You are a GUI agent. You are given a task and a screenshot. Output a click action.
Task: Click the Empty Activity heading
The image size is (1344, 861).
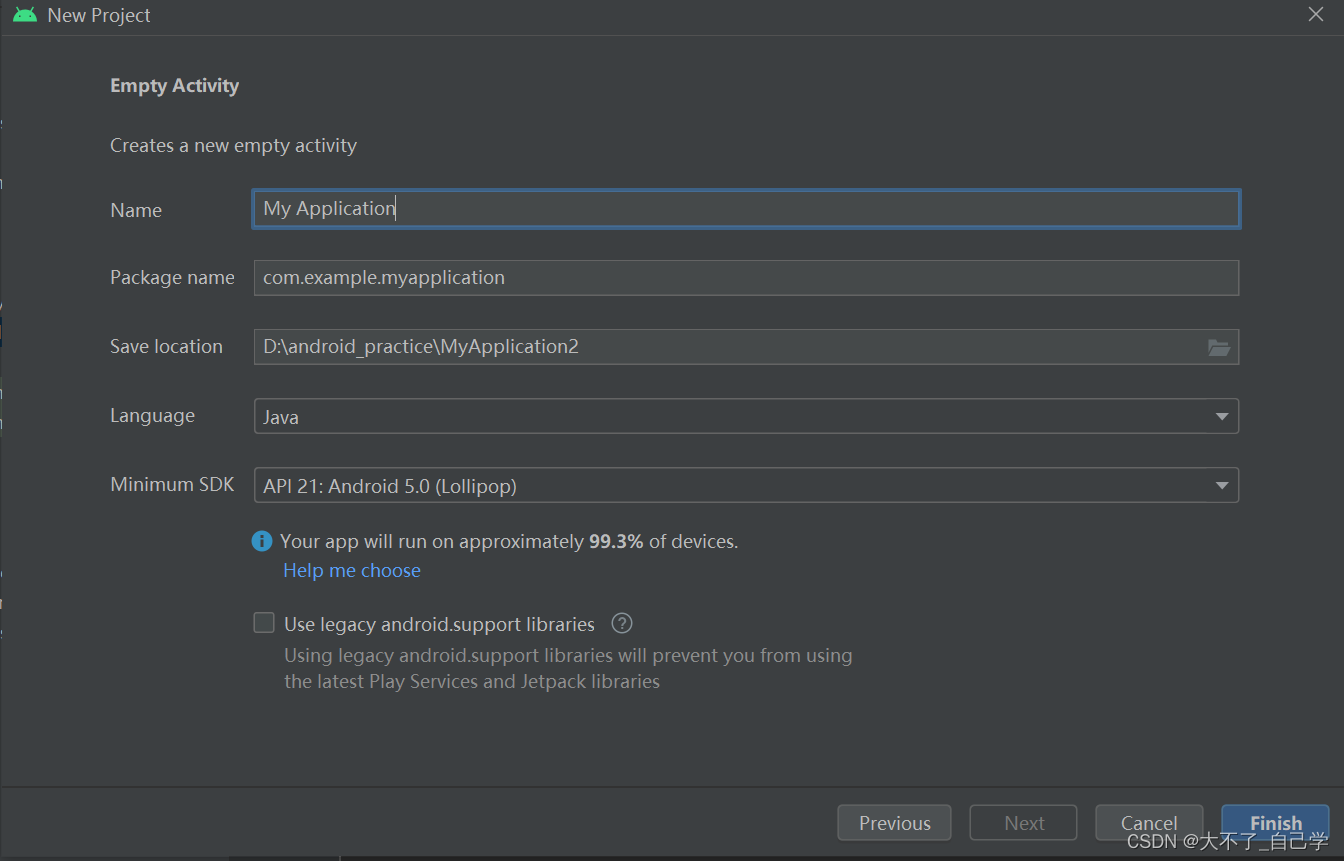coord(174,85)
